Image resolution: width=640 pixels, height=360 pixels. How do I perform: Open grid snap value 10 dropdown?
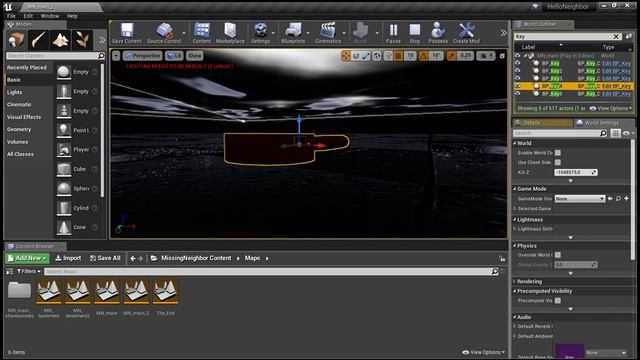pos(410,56)
